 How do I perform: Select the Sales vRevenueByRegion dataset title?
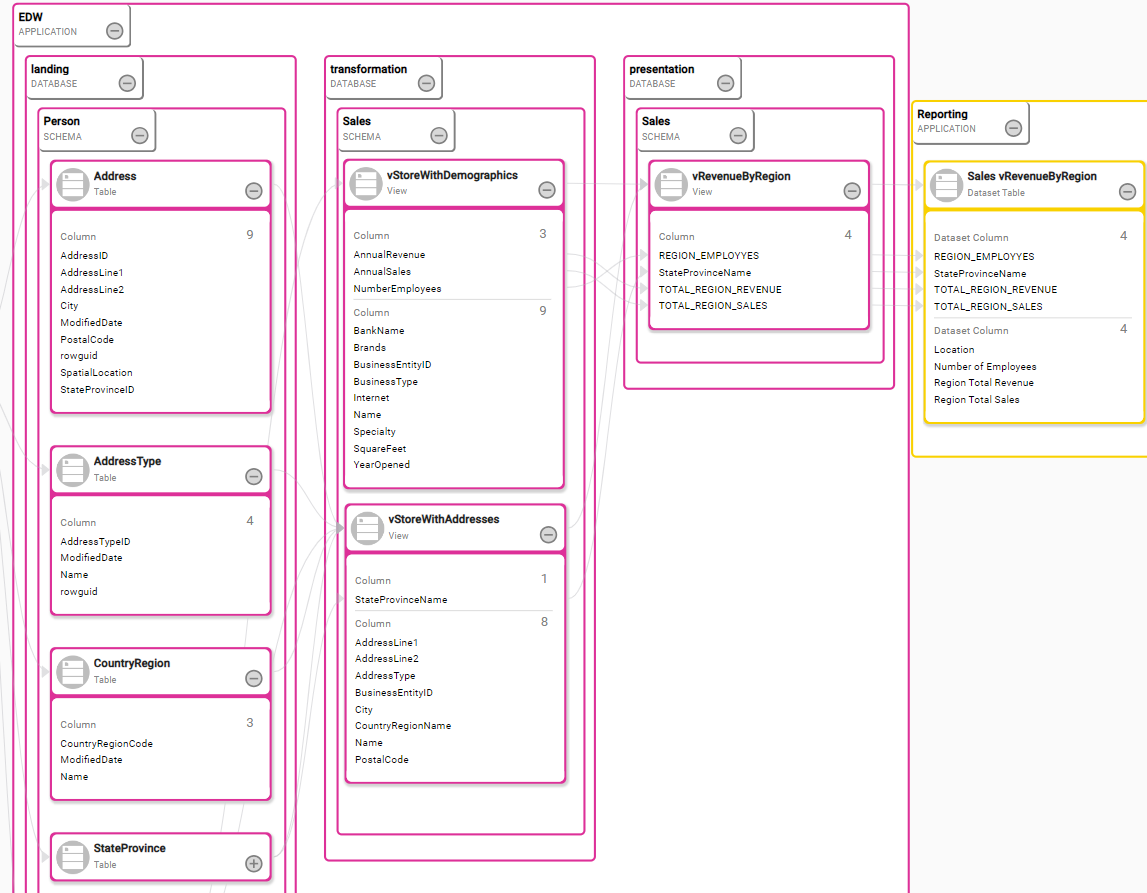1032,176
